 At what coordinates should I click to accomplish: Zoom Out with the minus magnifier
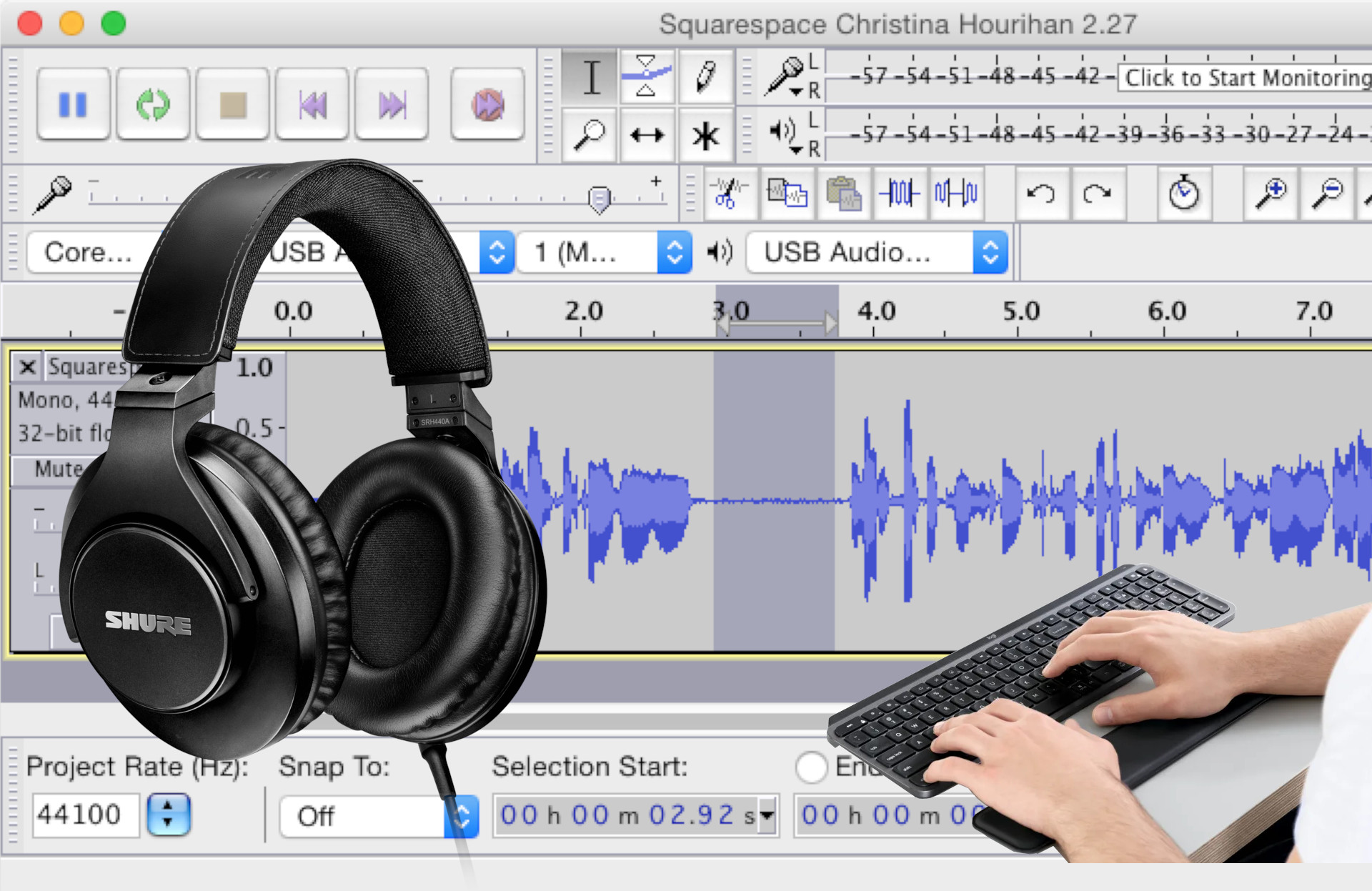point(1328,194)
